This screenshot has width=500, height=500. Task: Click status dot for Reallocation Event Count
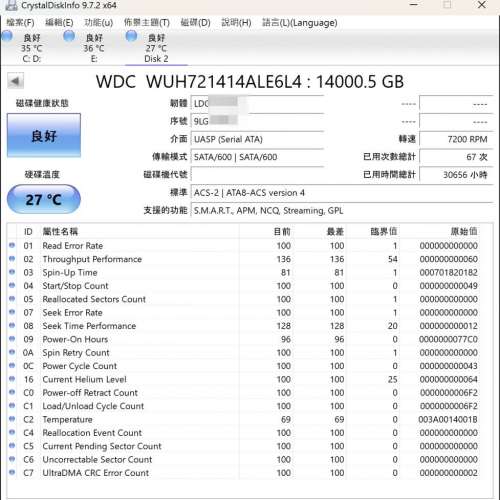[x=12, y=432]
